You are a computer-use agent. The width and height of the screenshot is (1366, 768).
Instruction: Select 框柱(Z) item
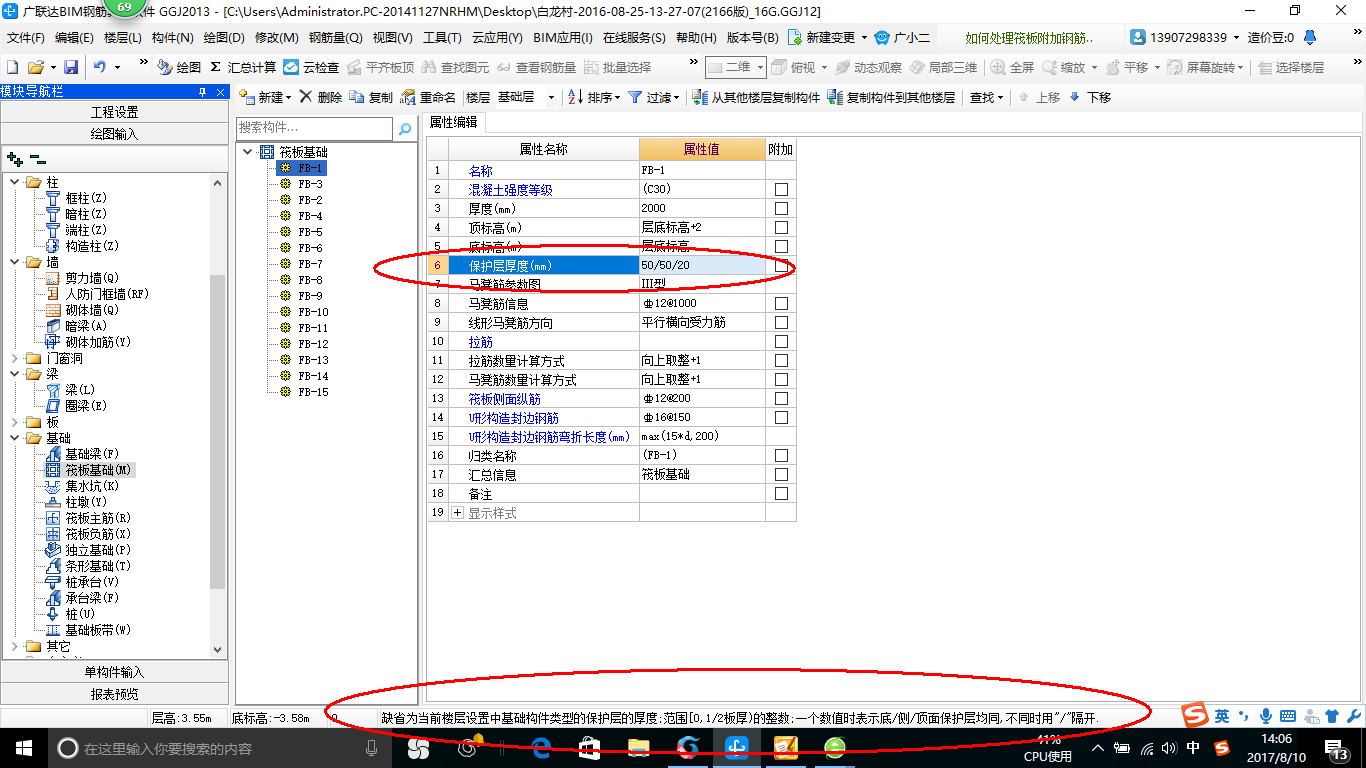[x=78, y=198]
